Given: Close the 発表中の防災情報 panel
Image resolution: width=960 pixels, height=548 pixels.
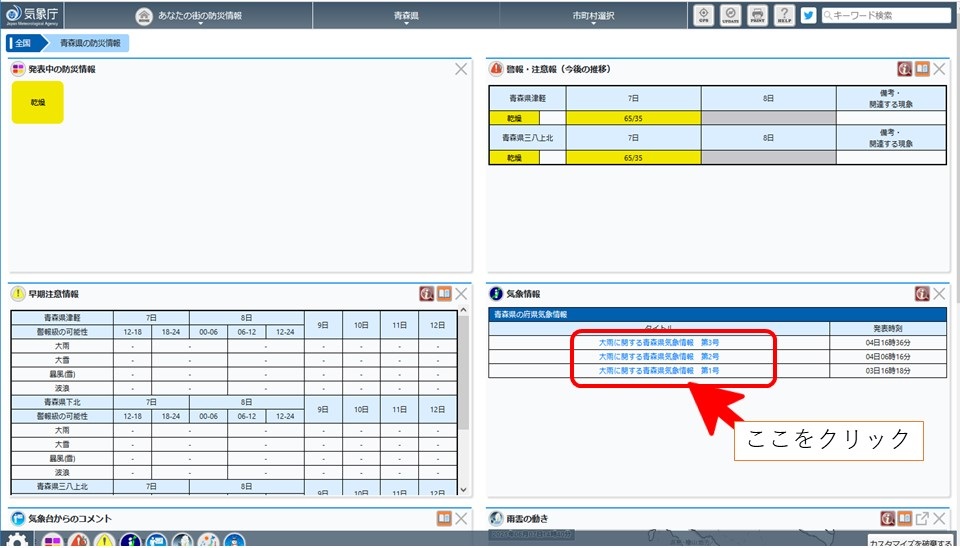Looking at the screenshot, I should tap(461, 69).
